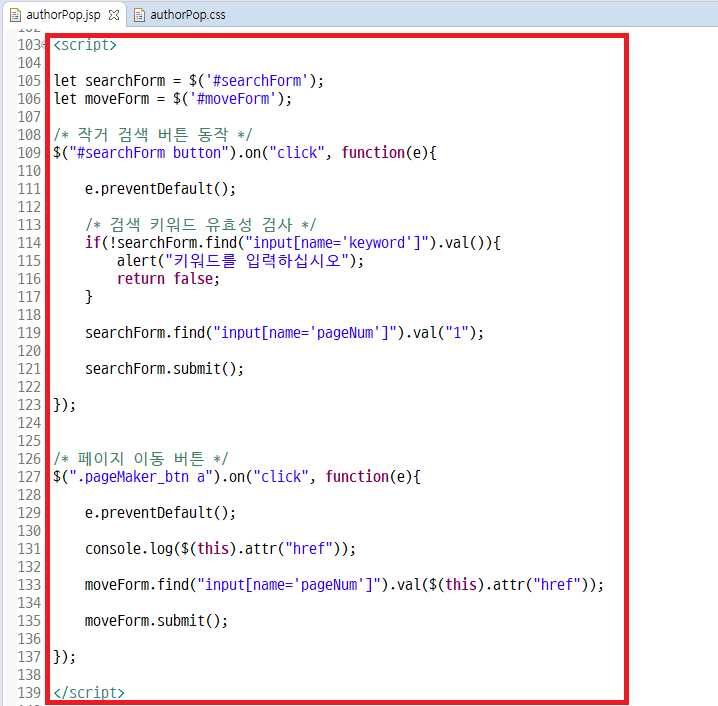
Task: Click 'let moveForm' declaration line
Action: 173,98
